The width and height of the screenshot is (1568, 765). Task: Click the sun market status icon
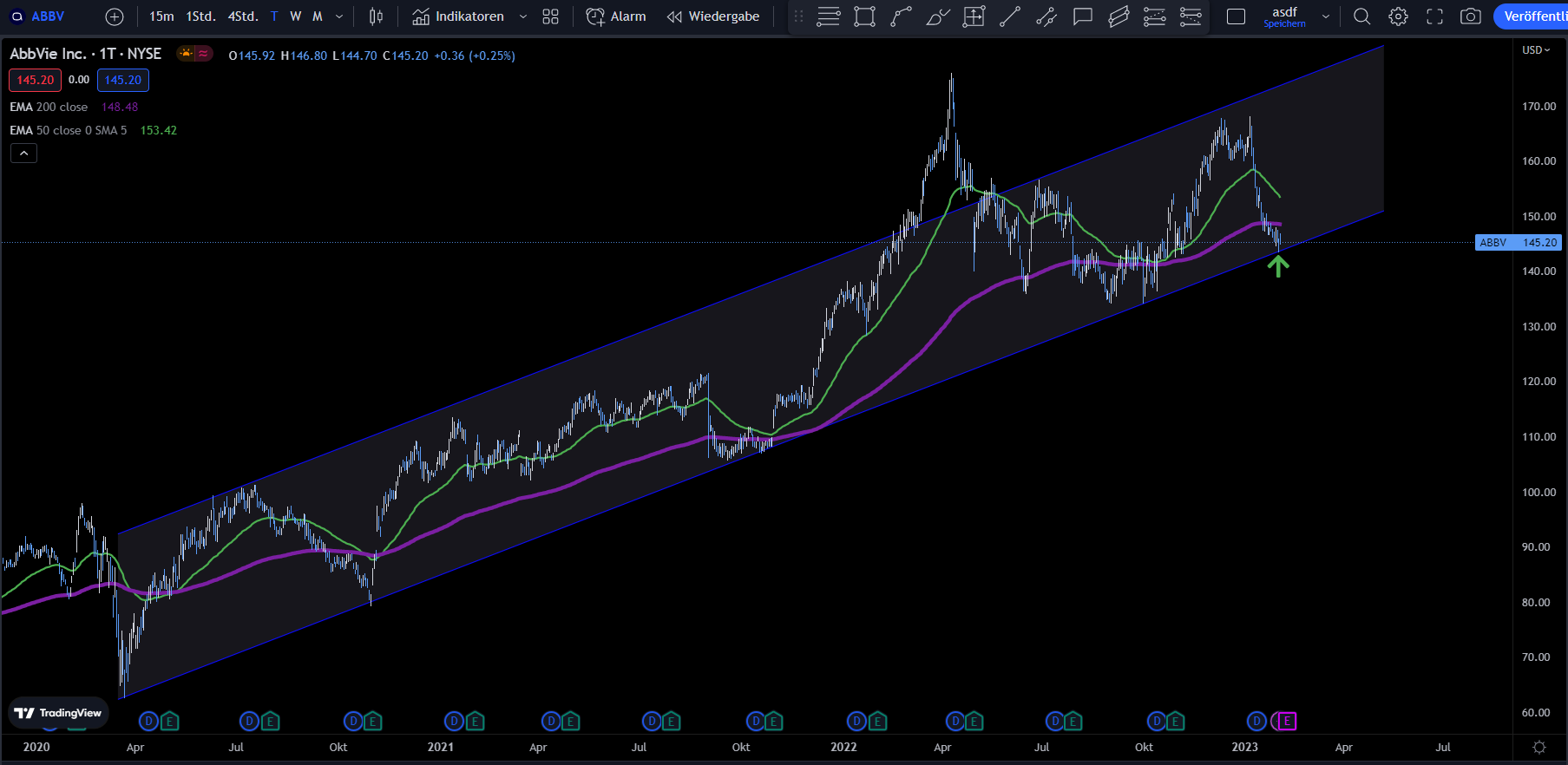pos(186,54)
